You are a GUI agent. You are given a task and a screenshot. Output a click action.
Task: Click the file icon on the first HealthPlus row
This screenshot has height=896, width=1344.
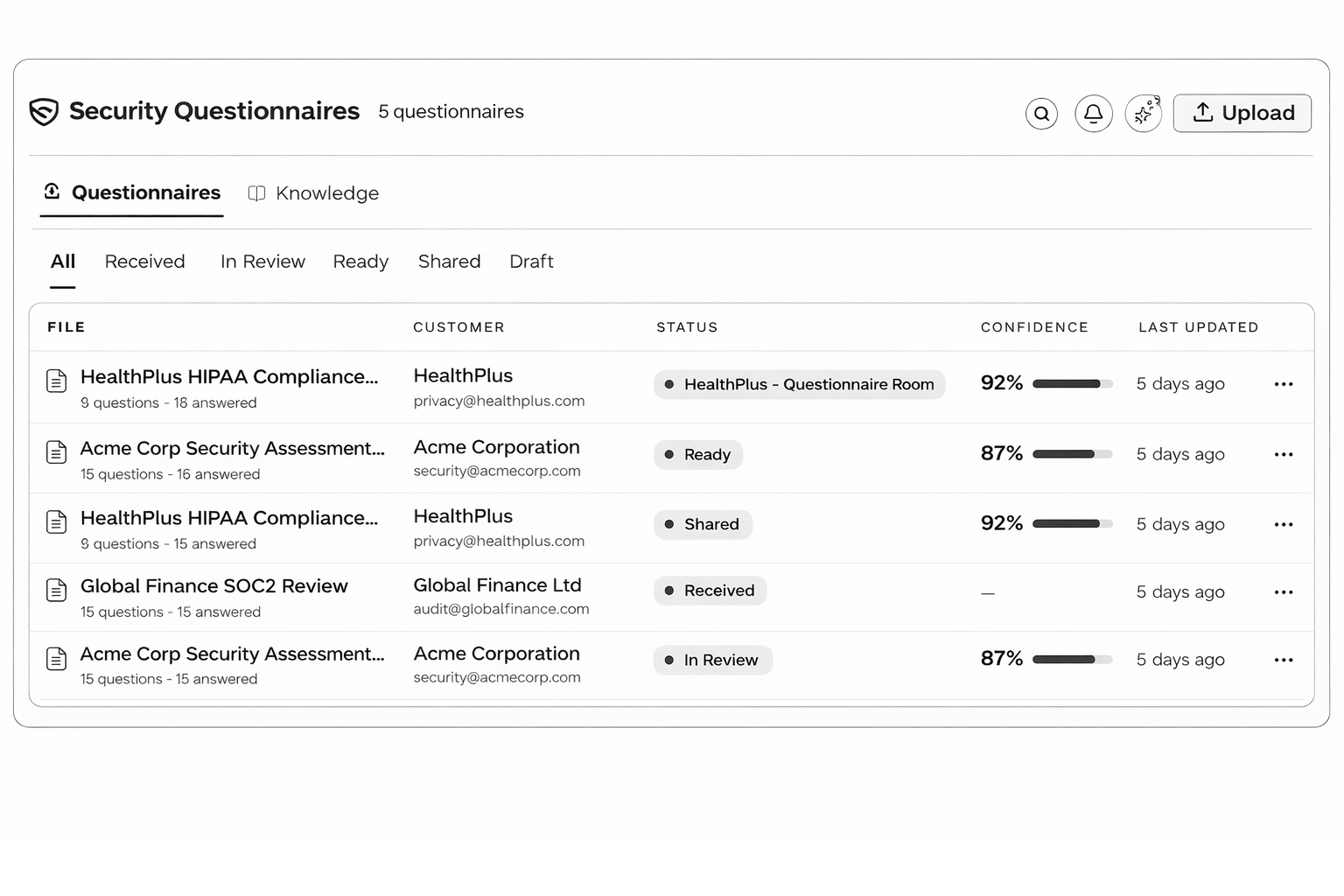click(56, 381)
